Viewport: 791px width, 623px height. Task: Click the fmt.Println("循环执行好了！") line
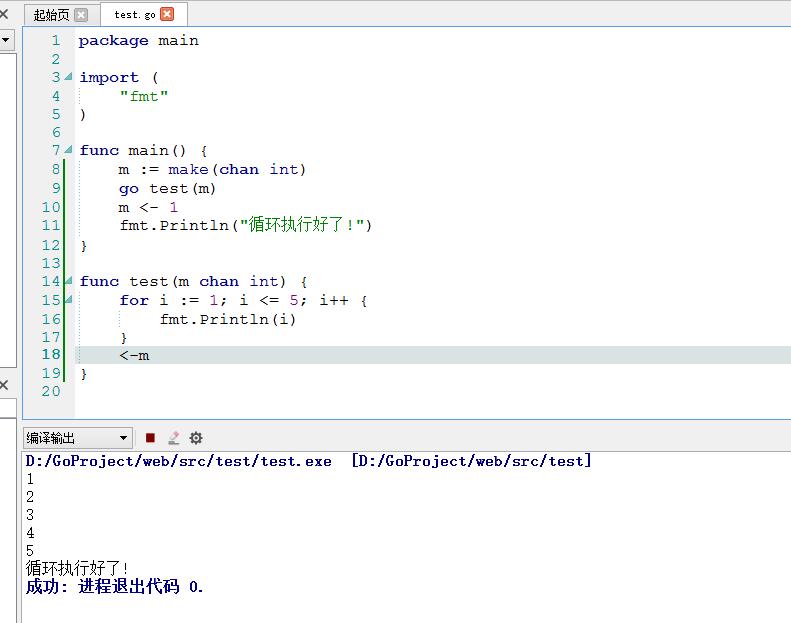(x=246, y=224)
